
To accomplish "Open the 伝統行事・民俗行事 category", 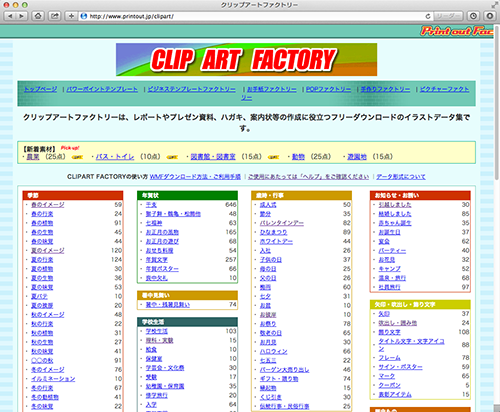I will 284,406.
